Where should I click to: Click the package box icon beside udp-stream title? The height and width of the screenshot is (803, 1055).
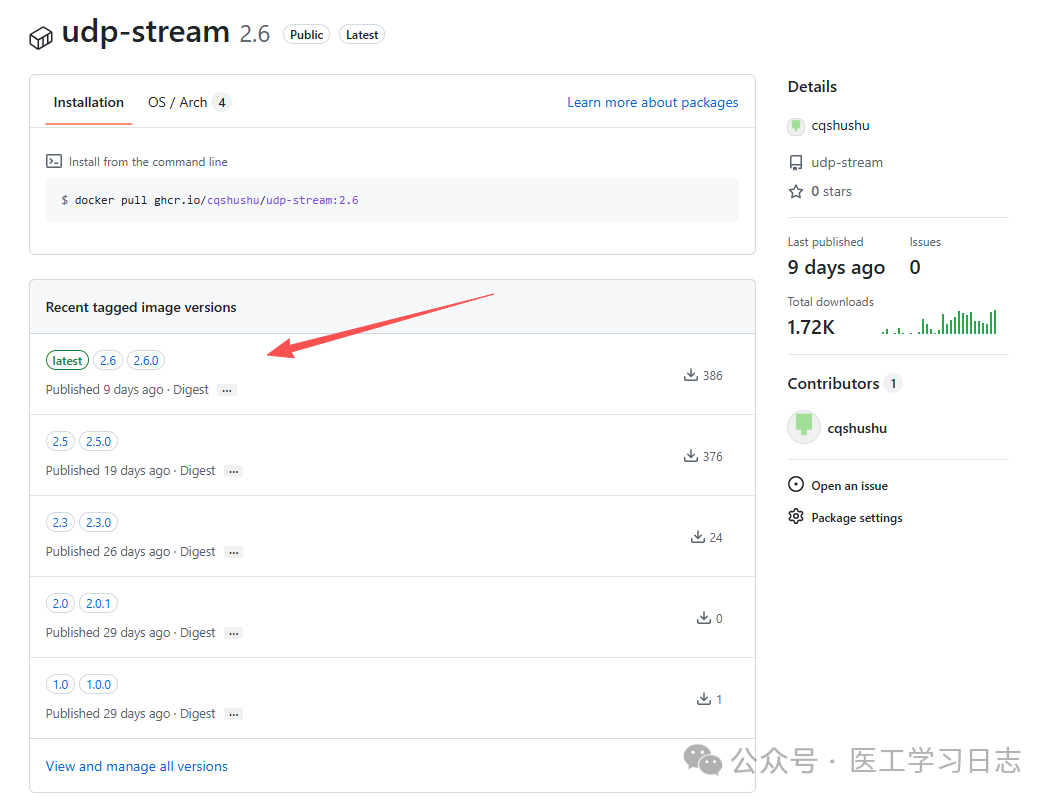[41, 38]
